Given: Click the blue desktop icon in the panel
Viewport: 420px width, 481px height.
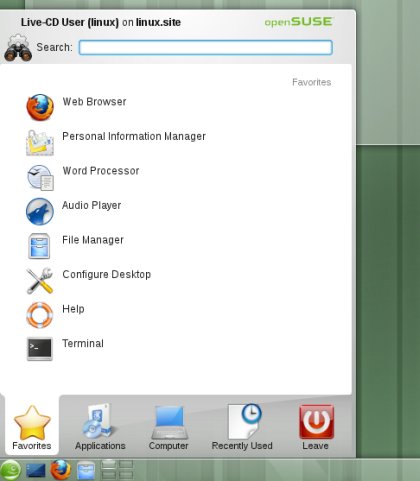Looking at the screenshot, I should tap(35, 470).
